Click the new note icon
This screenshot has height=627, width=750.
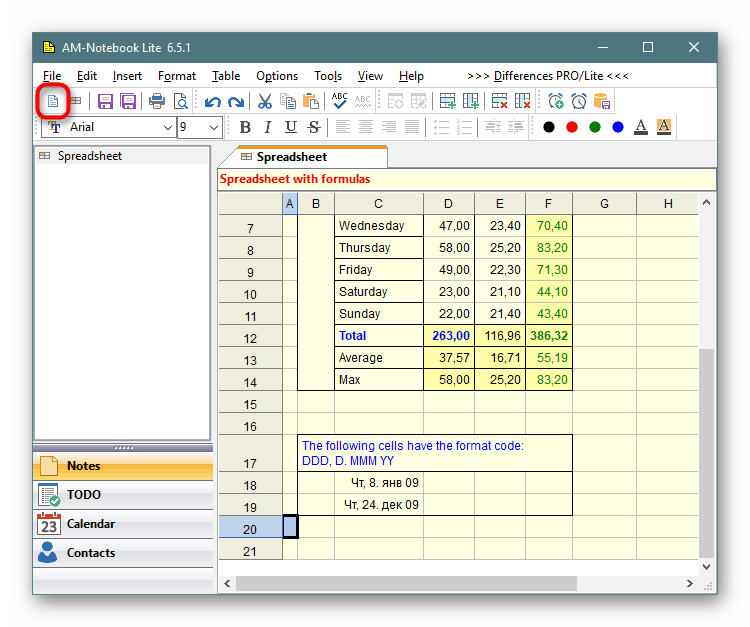[x=53, y=101]
